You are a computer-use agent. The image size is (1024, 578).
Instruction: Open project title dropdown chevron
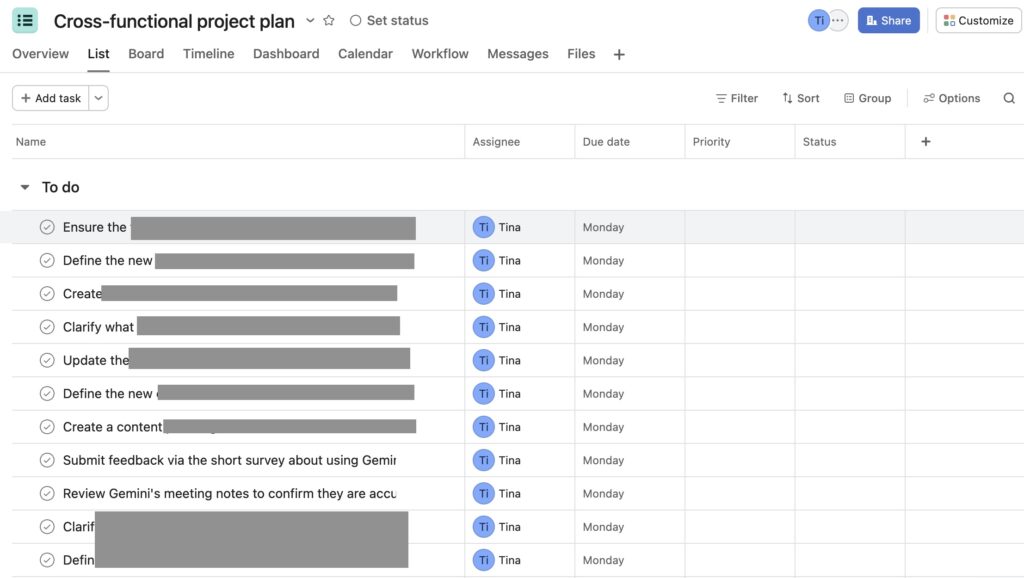(310, 21)
